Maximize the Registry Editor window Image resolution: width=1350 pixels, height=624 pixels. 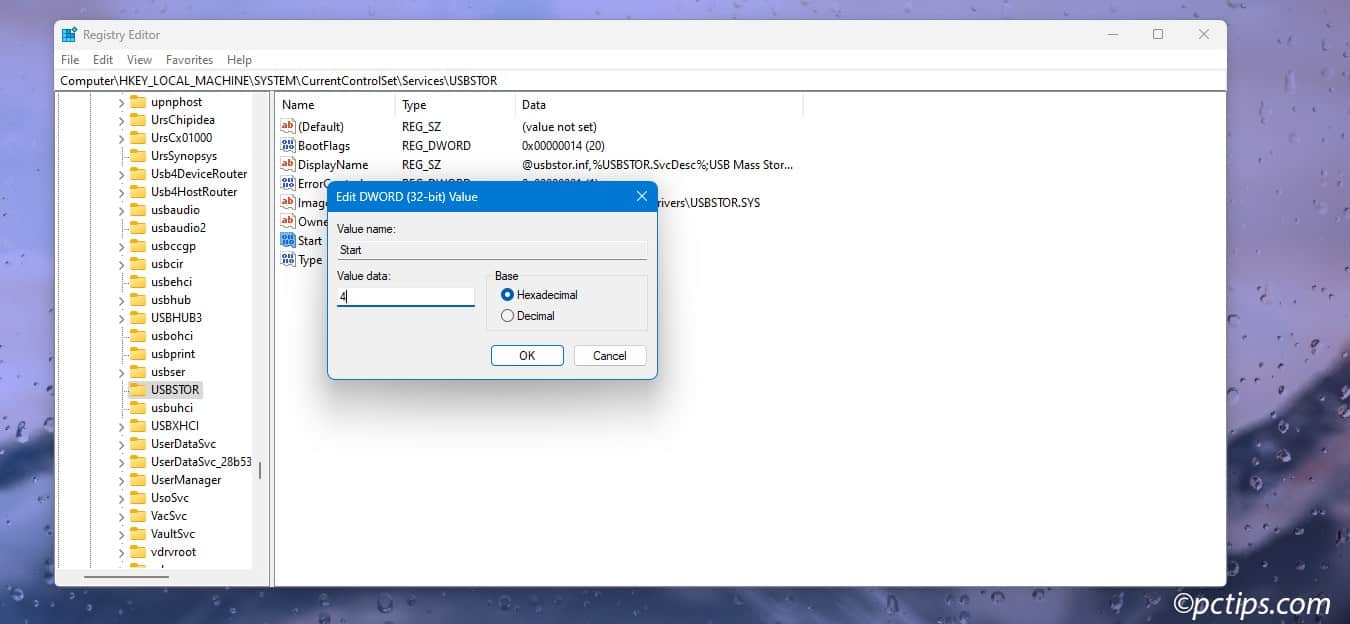[1158, 34]
